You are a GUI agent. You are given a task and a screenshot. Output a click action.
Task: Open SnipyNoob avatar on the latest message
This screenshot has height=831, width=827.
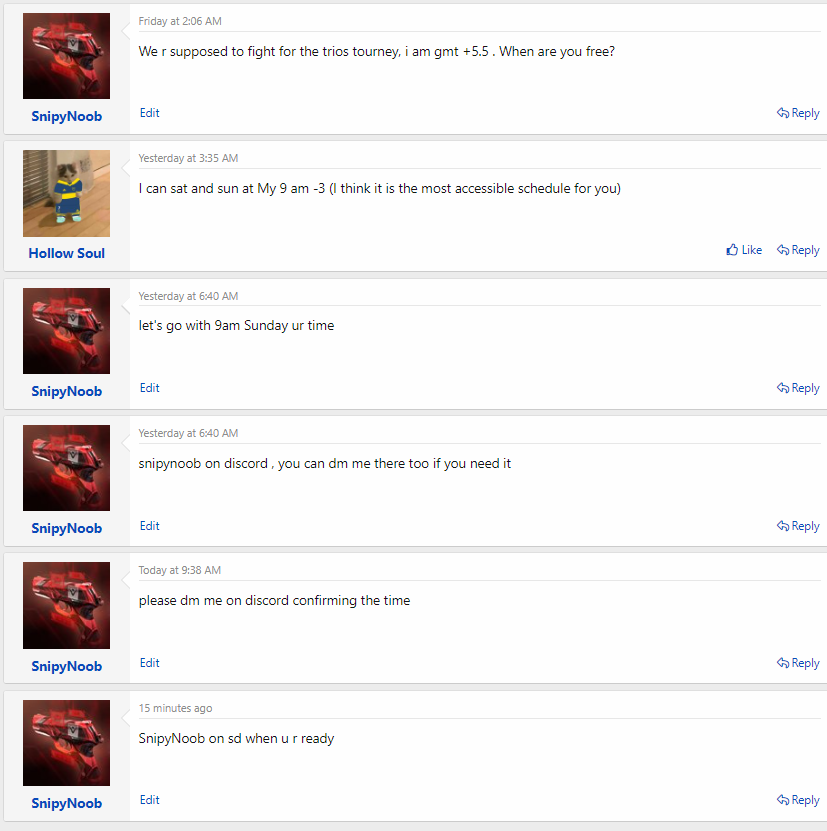coord(66,743)
